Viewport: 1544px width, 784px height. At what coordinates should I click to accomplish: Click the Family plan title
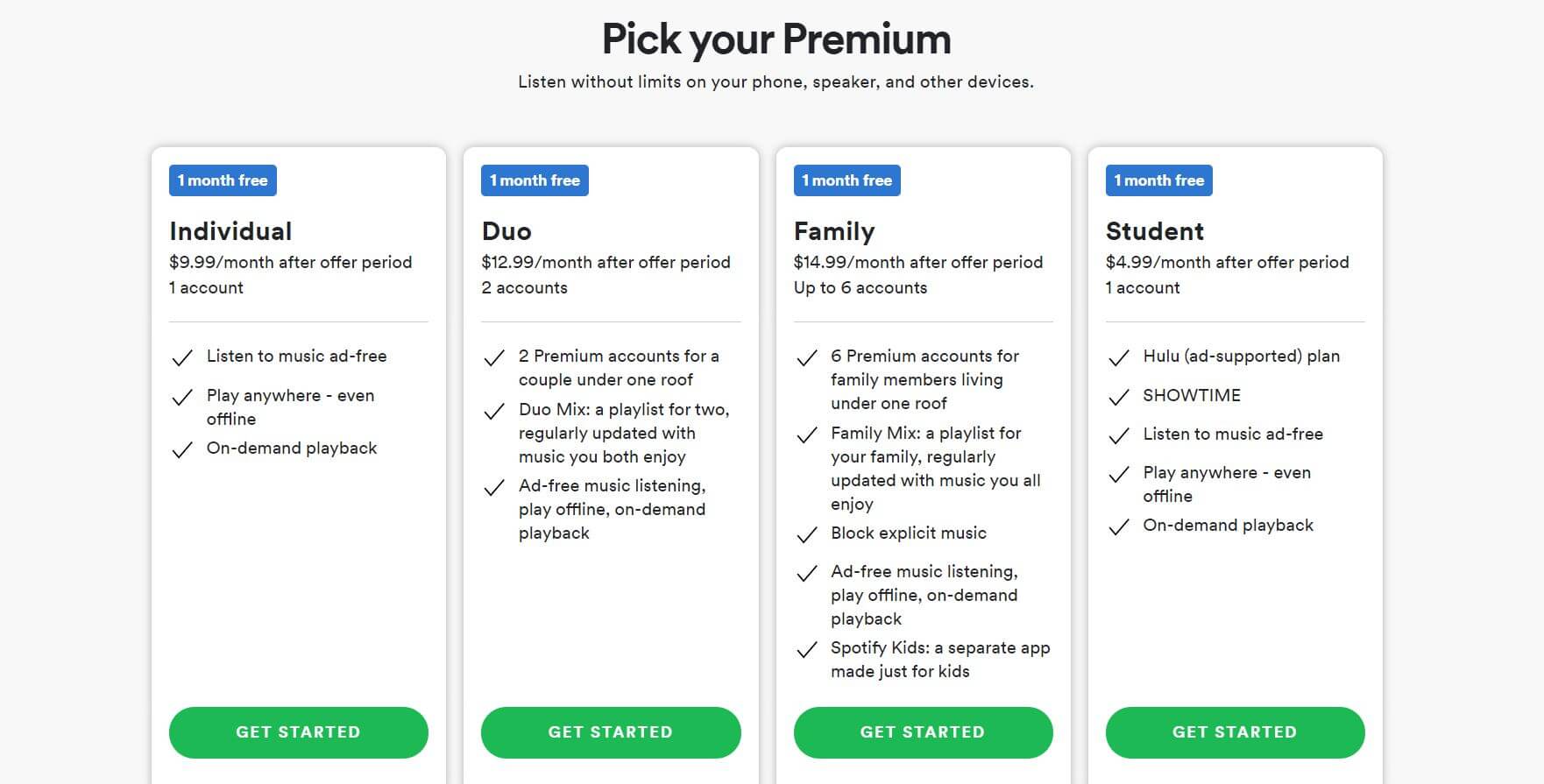click(833, 231)
